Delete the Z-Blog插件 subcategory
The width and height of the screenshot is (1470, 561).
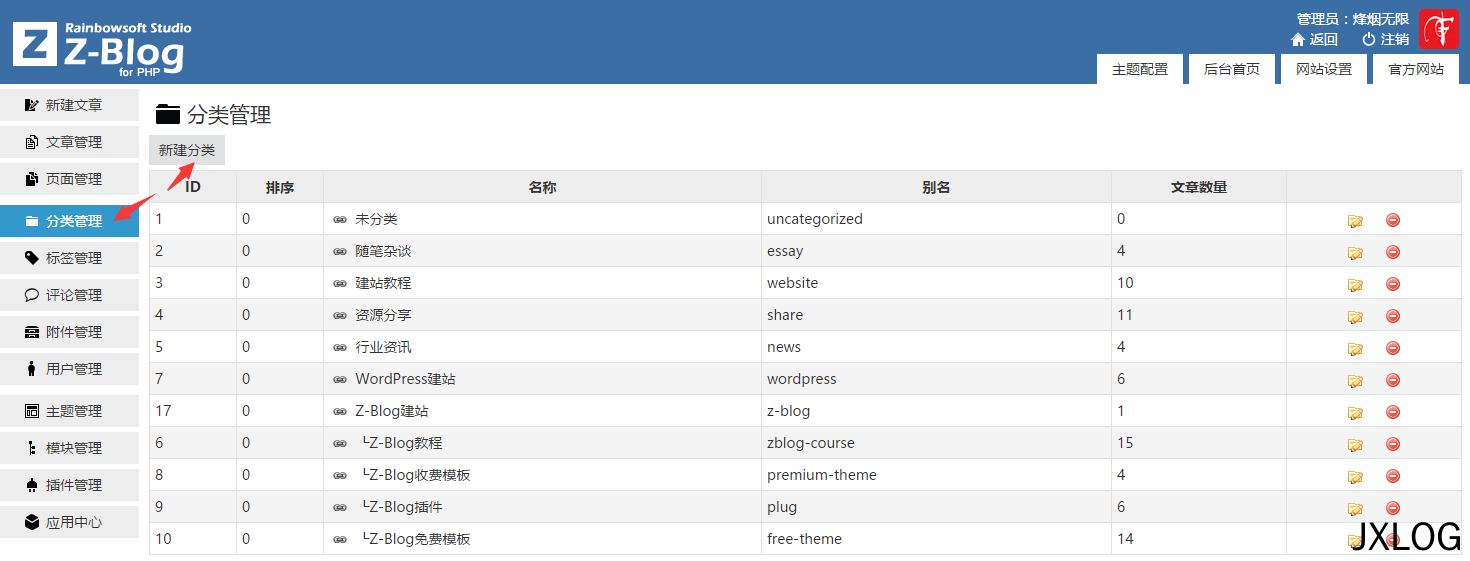click(x=1393, y=508)
